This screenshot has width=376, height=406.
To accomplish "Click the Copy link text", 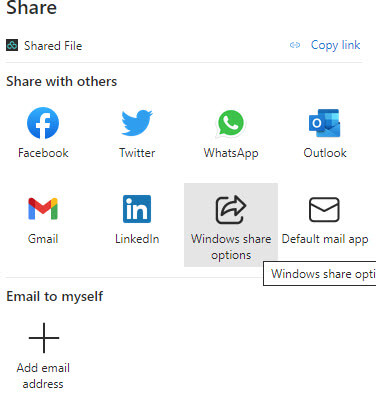I will [335, 45].
